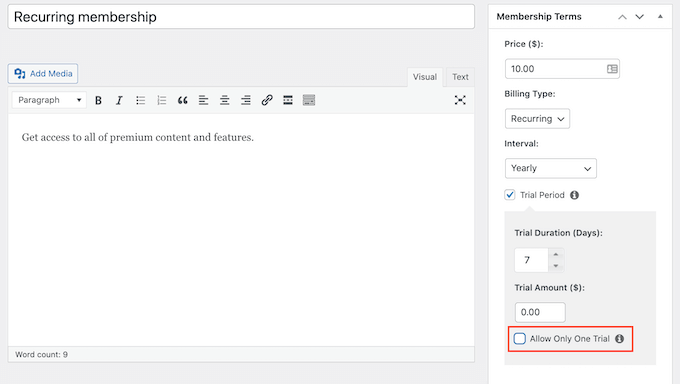Add a blockquote
This screenshot has width=680, height=384.
tap(183, 100)
